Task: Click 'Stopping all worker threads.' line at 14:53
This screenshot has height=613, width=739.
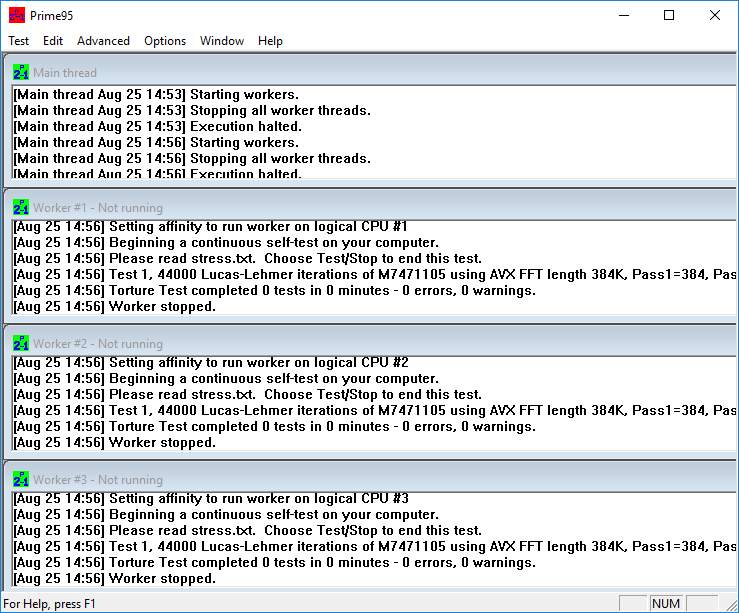Action: pos(192,110)
